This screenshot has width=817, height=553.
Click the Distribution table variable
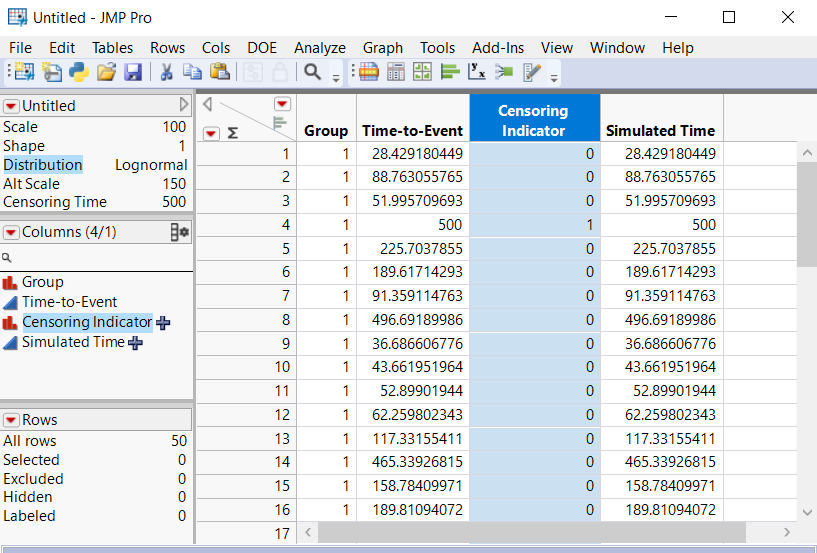point(43,165)
